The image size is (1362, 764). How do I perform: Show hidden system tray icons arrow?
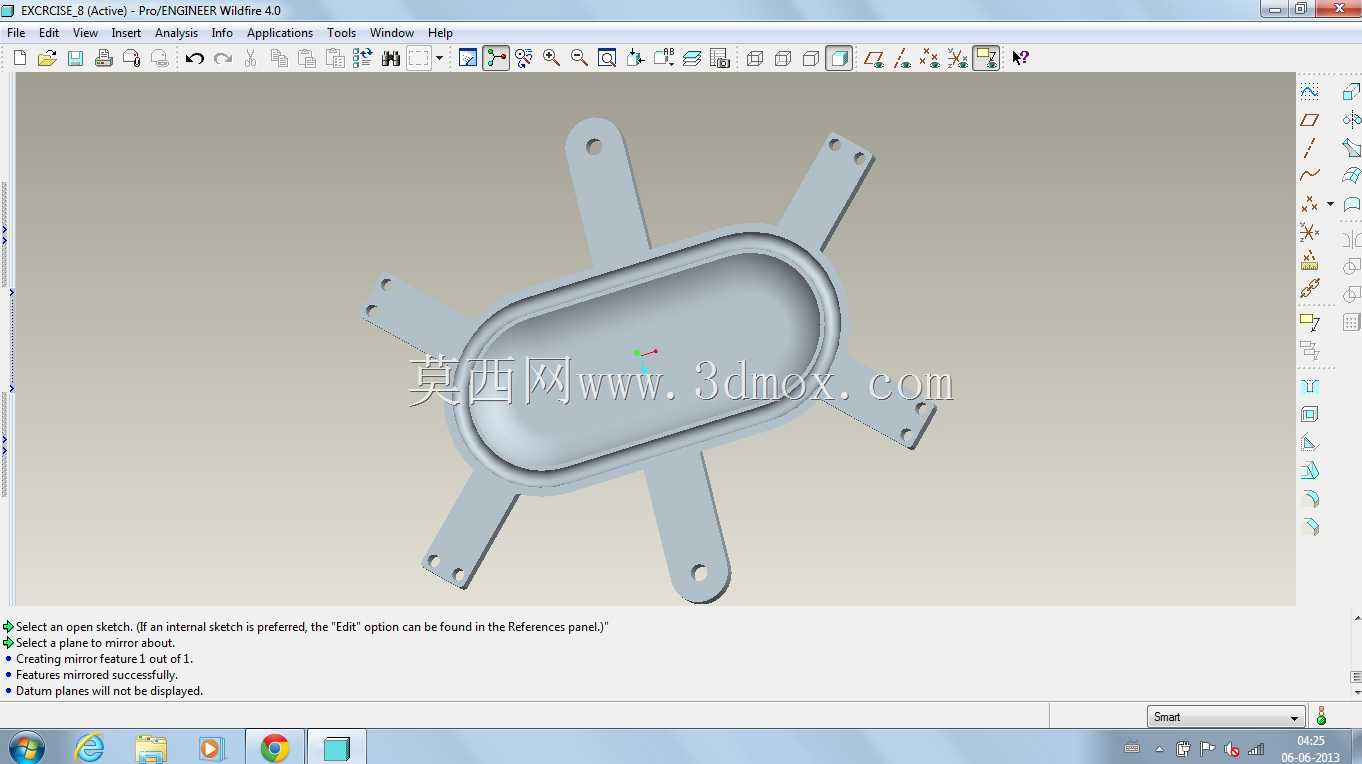[1160, 749]
